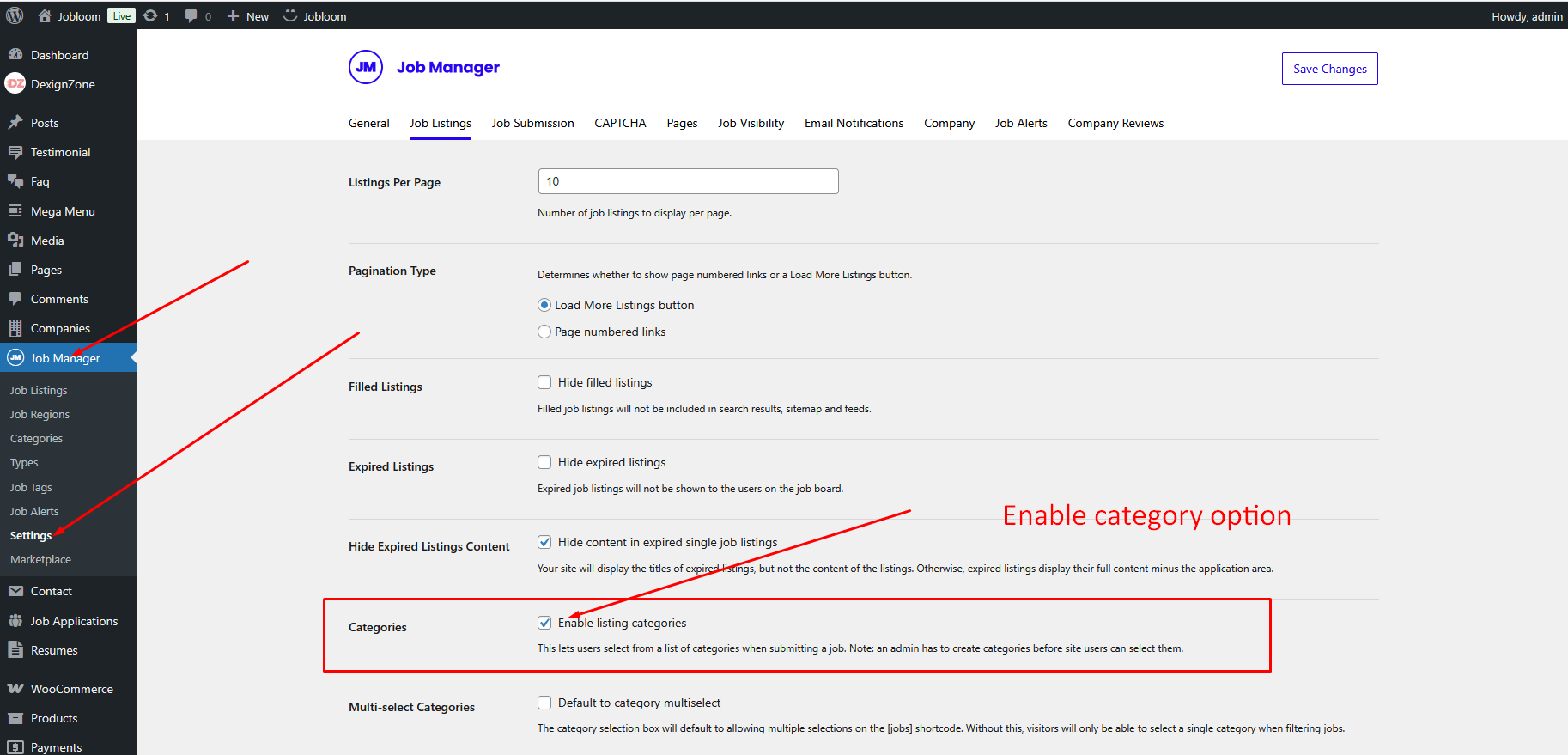Open Job Regions submenu link
Image resolution: width=1568 pixels, height=755 pixels.
click(x=40, y=414)
